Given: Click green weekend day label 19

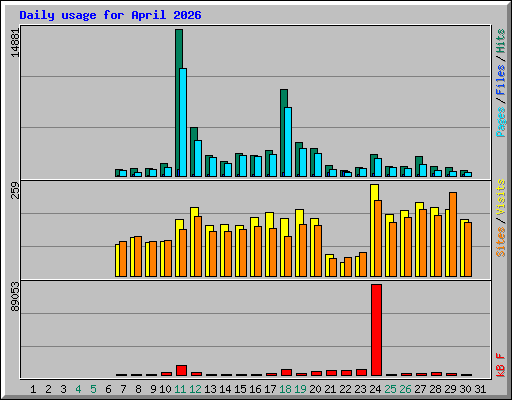Looking at the screenshot, I should pyautogui.click(x=300, y=389).
